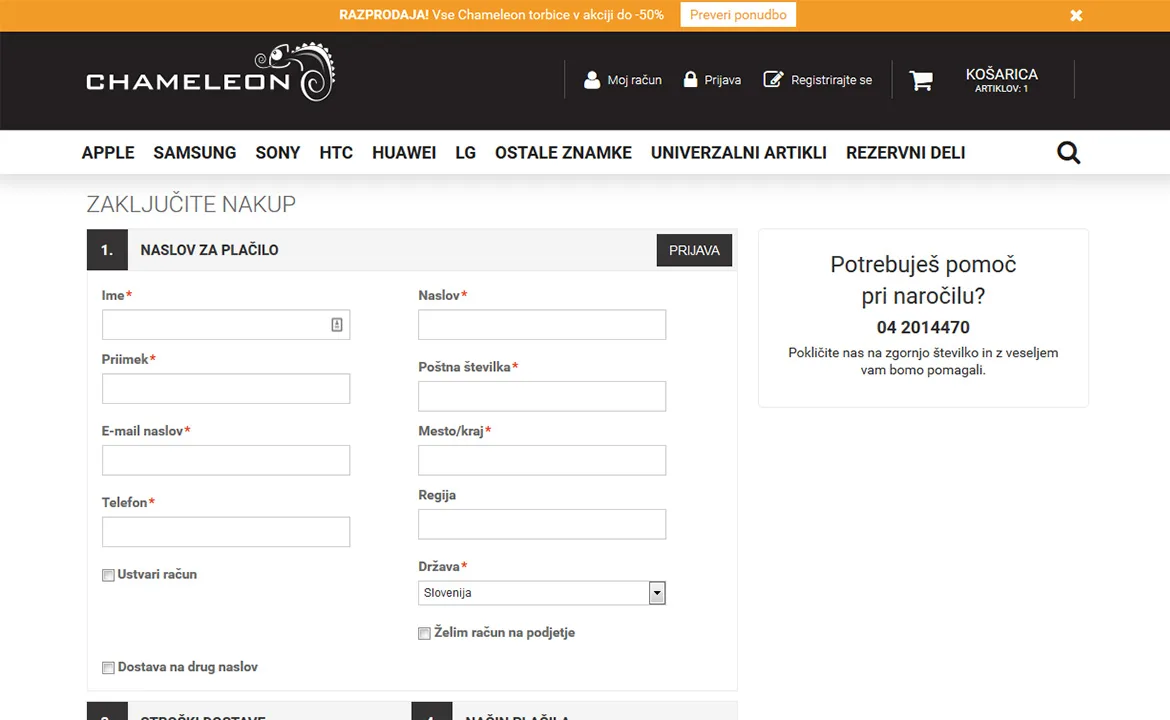Click the user profile icon beside Moj račun

[592, 80]
